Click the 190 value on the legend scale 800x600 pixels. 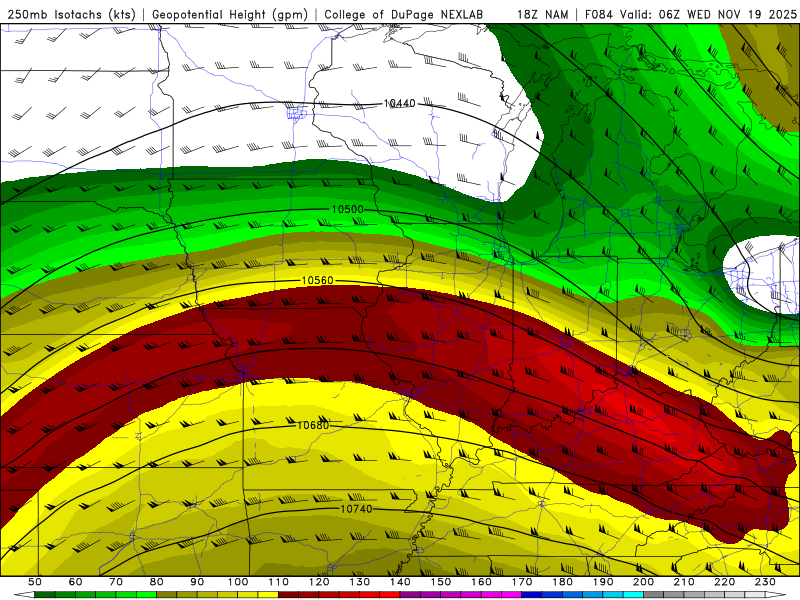[x=603, y=582]
